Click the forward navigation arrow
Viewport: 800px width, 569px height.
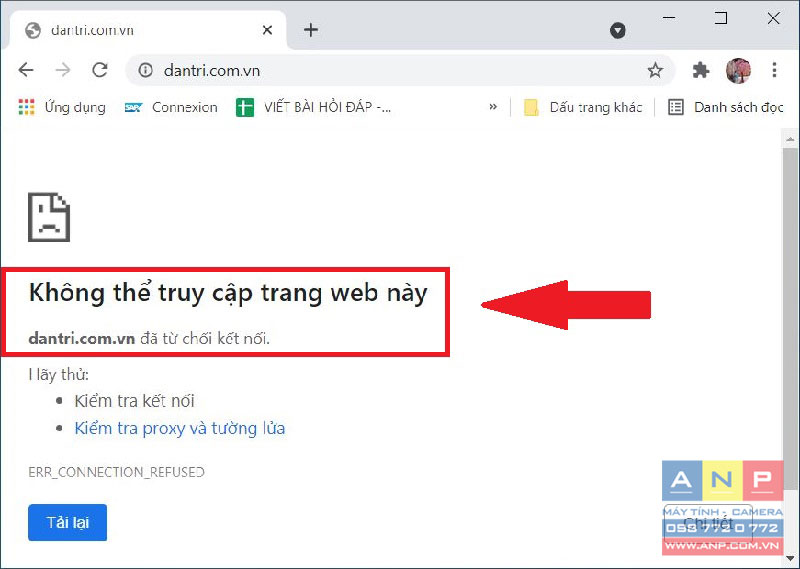(63, 70)
